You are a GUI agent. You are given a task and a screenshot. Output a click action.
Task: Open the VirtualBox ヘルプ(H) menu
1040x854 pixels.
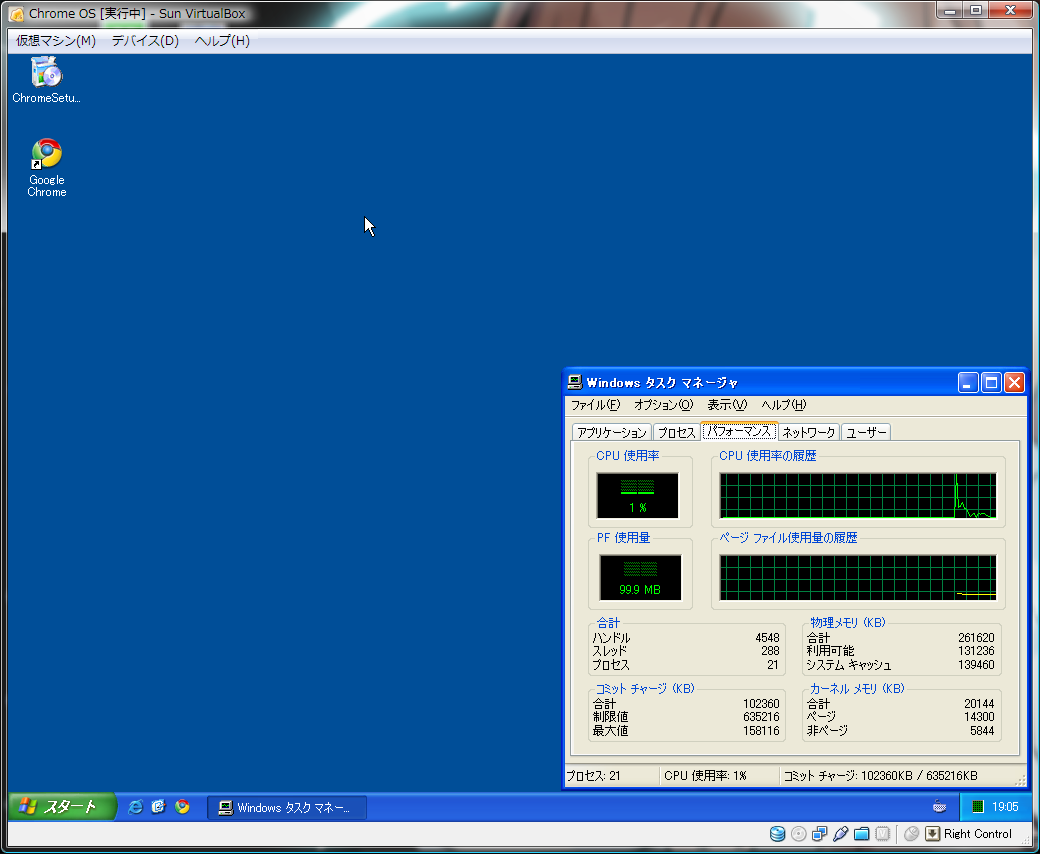[222, 40]
